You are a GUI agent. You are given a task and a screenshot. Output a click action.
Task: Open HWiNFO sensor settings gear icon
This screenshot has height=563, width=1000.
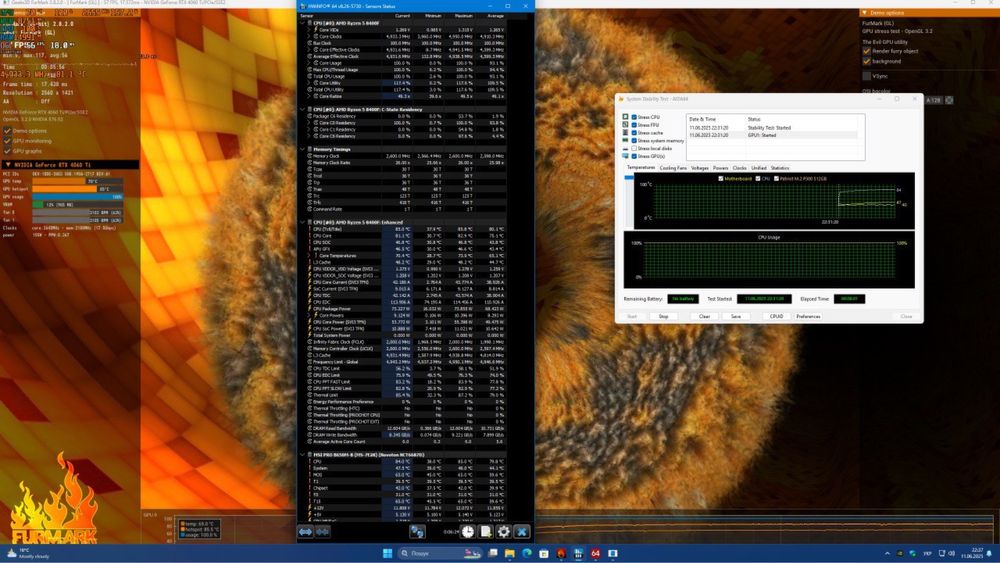click(504, 531)
